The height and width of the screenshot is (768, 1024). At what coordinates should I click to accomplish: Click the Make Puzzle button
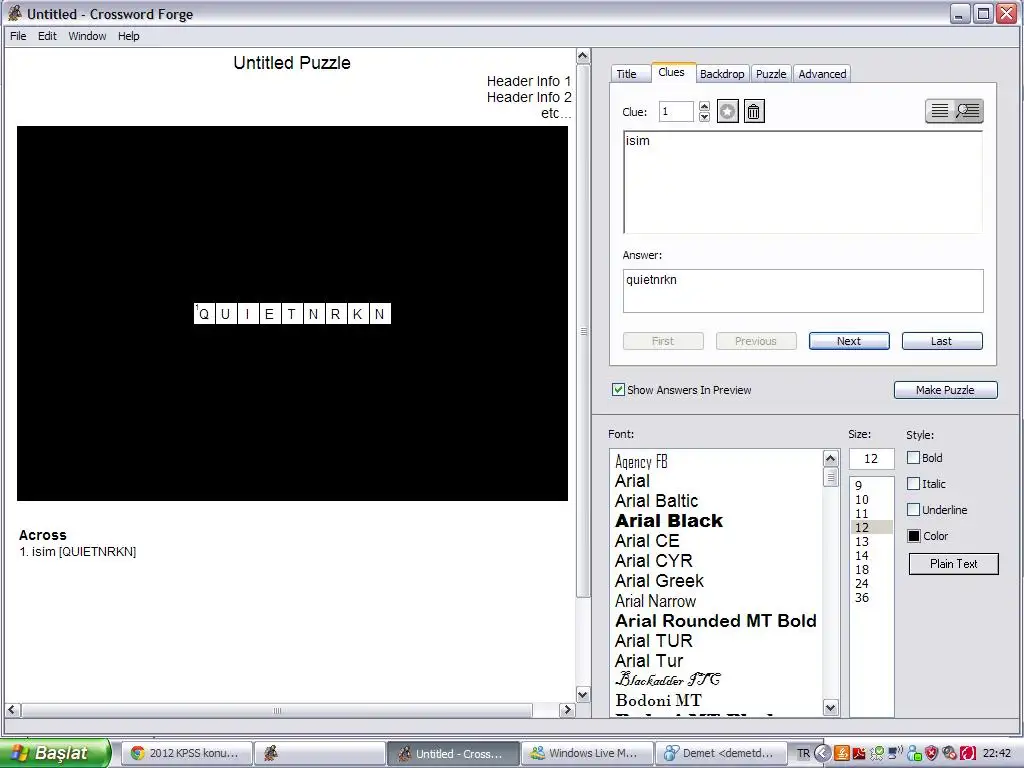tap(946, 390)
